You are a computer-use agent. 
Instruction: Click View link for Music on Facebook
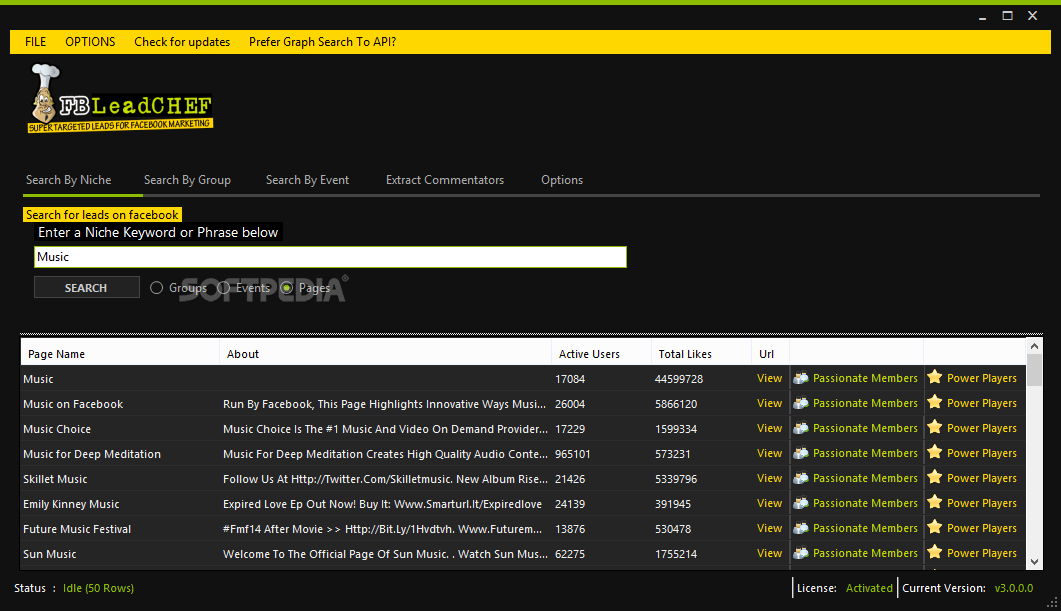point(769,403)
